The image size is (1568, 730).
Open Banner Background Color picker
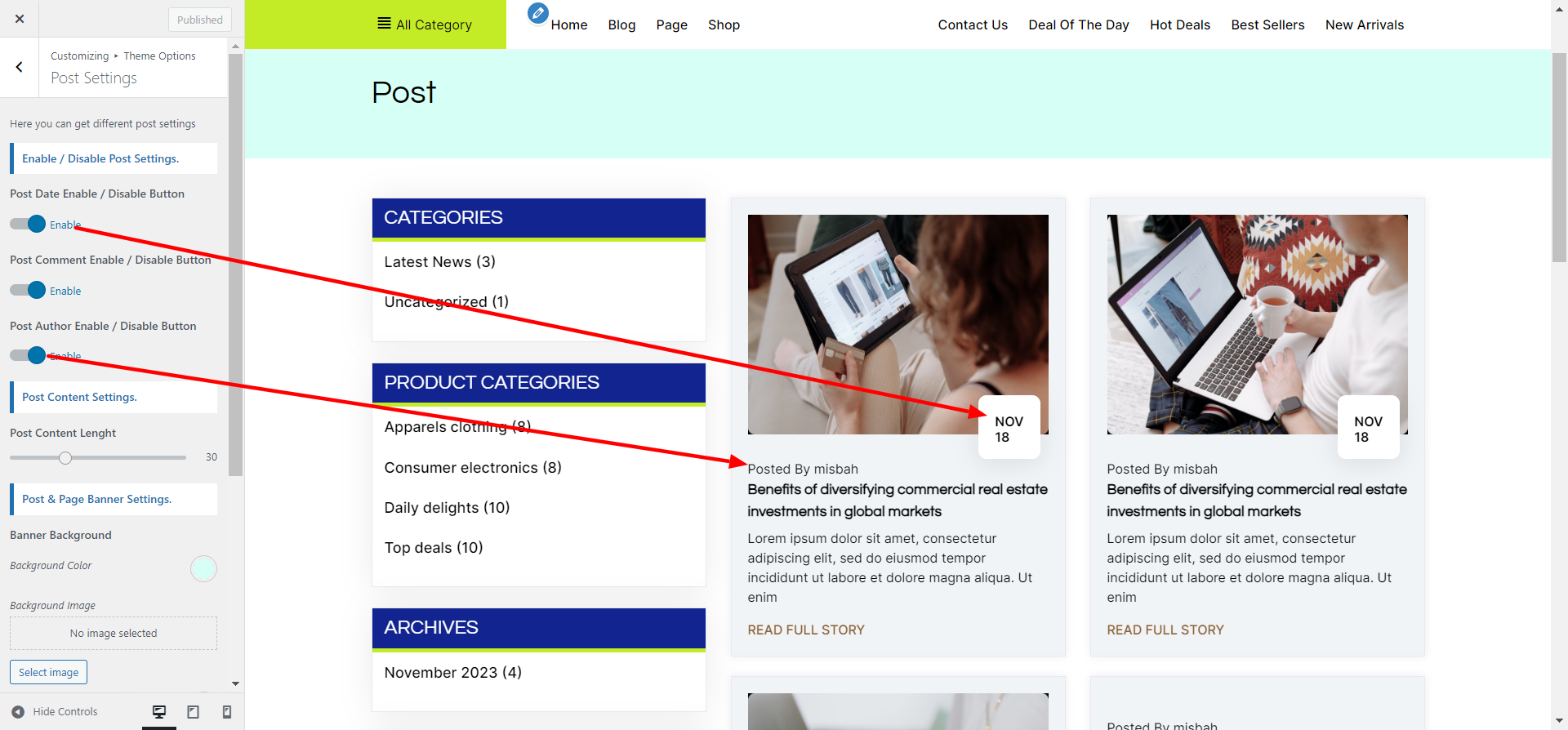pyautogui.click(x=203, y=568)
